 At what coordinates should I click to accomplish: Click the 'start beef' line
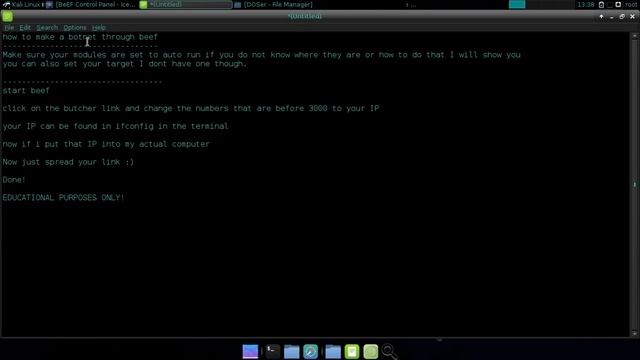point(26,91)
